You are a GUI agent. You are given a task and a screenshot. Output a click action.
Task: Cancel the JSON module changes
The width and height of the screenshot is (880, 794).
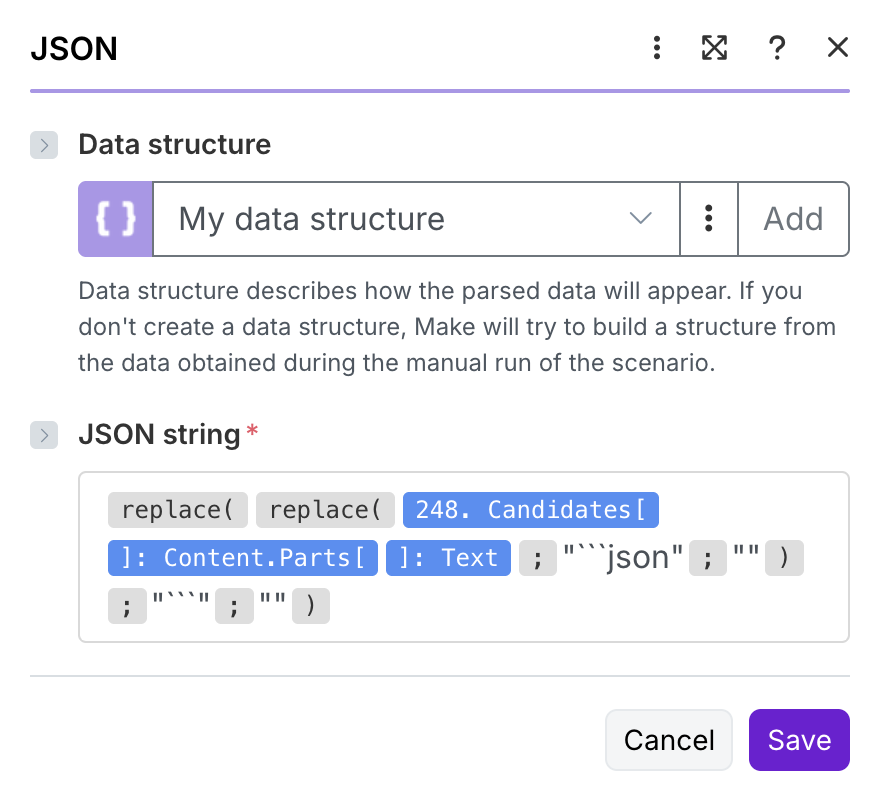pos(669,740)
